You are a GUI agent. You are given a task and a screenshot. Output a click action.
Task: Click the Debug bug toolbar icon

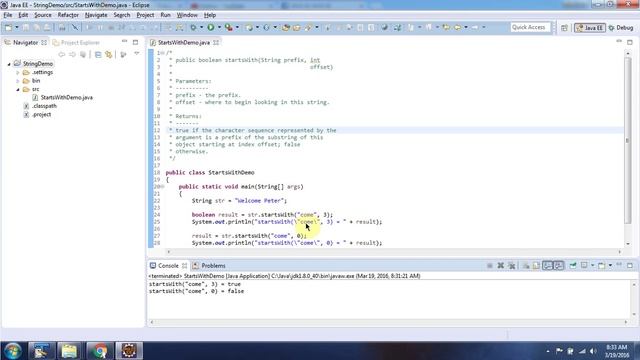(x=193, y=27)
